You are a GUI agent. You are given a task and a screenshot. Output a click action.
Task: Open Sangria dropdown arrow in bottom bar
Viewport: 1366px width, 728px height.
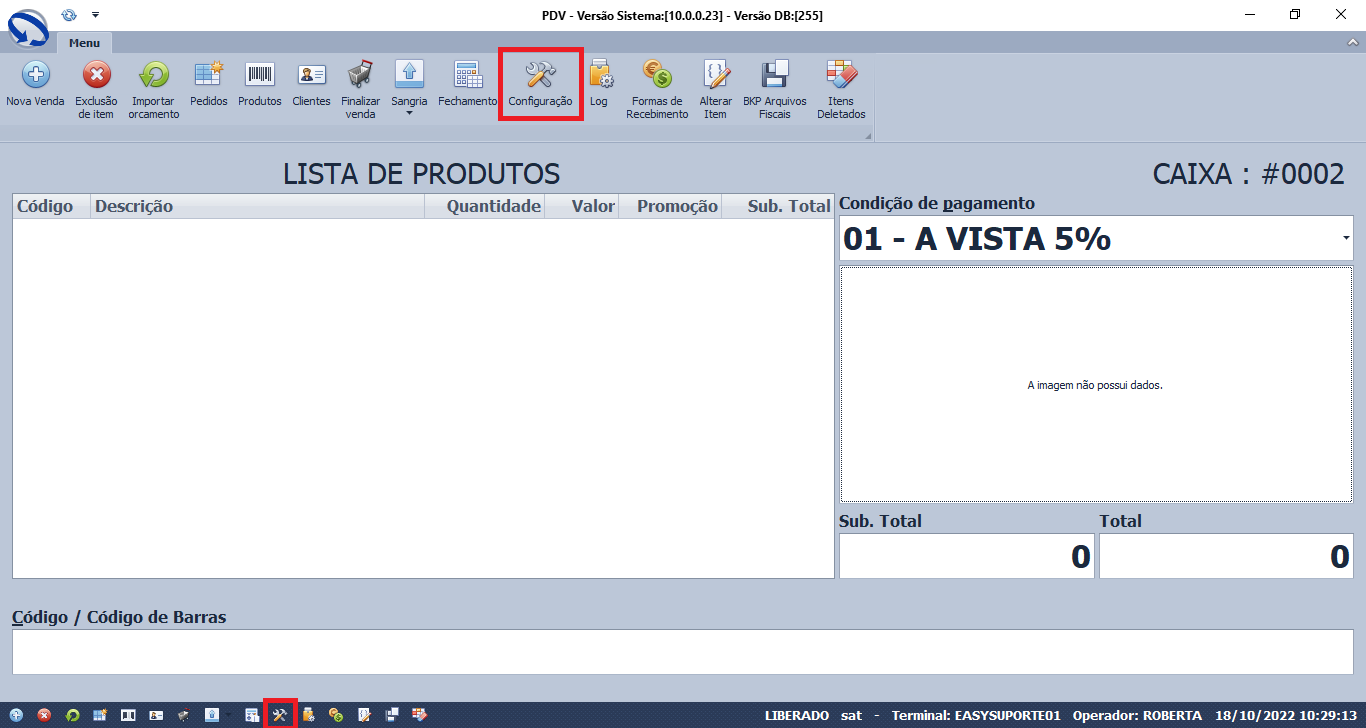(229, 715)
